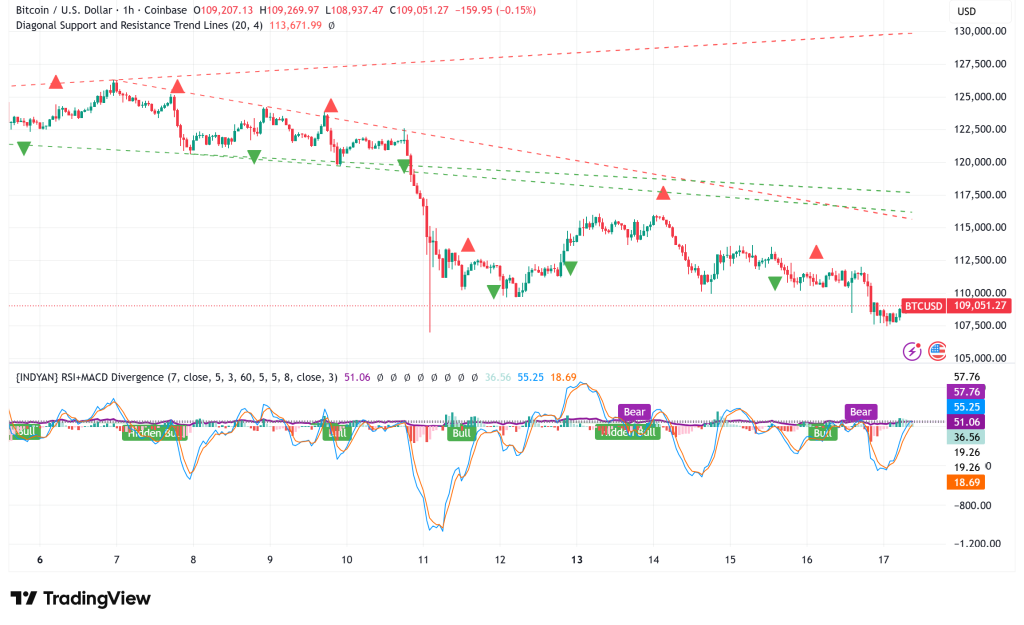Click the 109,051.27 current price tag

coord(978,305)
